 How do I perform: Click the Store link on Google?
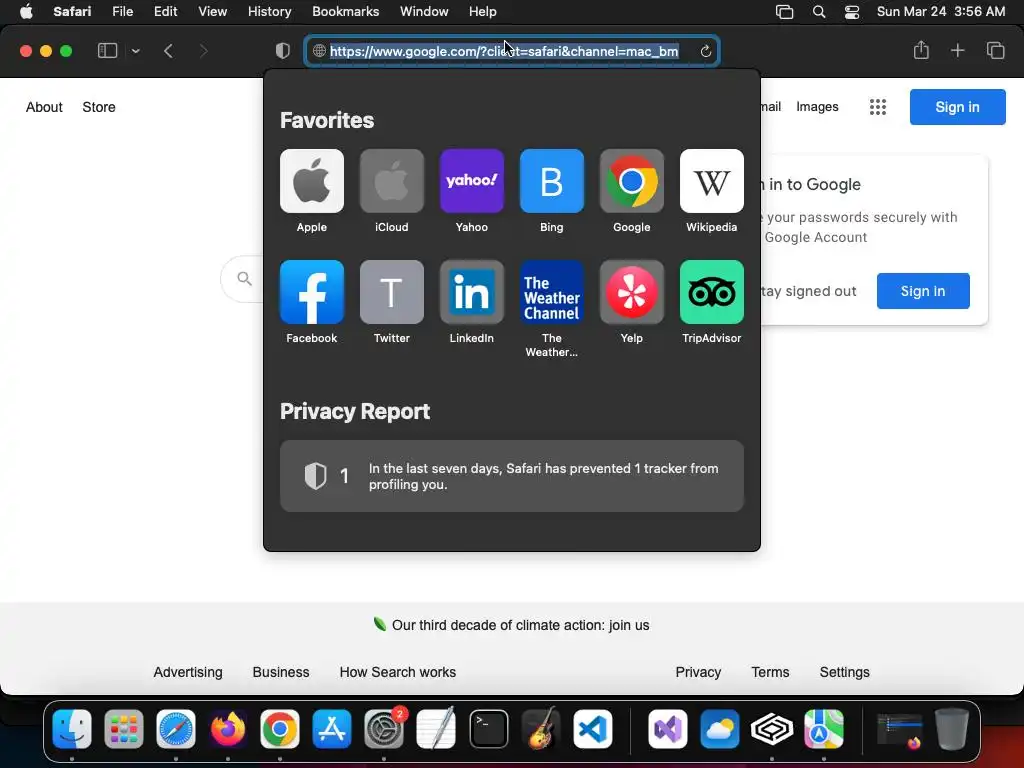[x=99, y=107]
